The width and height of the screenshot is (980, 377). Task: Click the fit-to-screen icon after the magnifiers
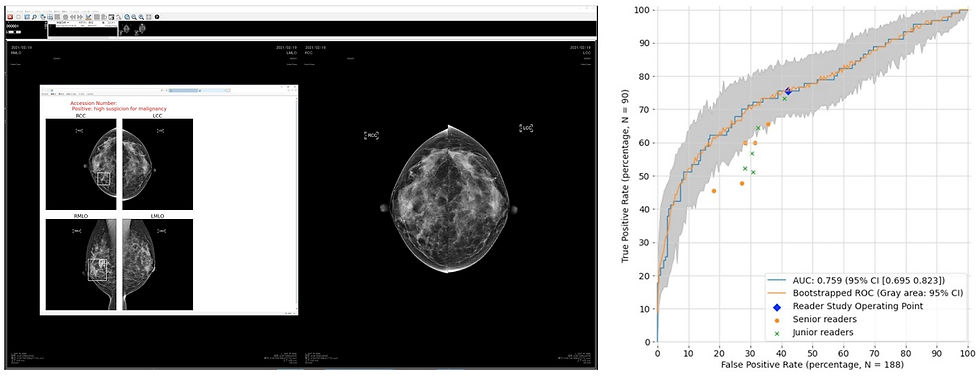149,17
